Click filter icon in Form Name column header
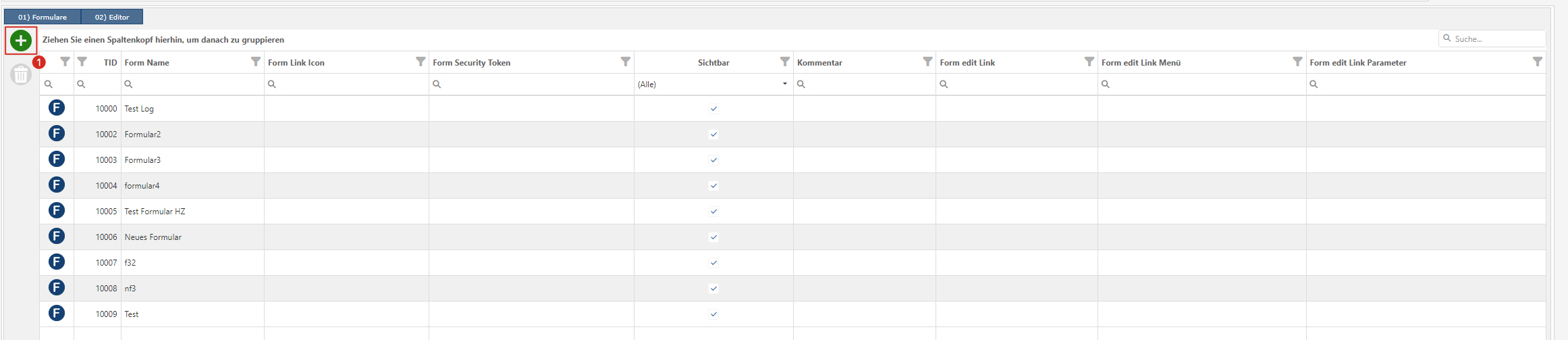The height and width of the screenshot is (340, 1568). click(256, 62)
